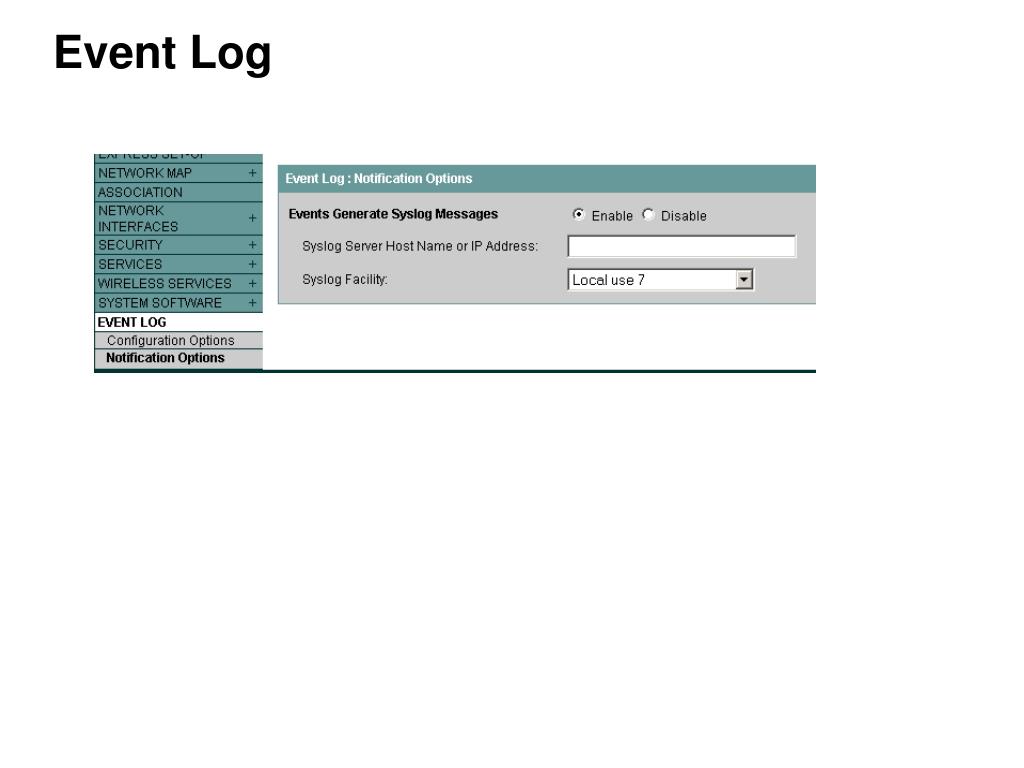Expand NETWORK INTERFACES plus icon
This screenshot has height=768, width=1024.
[x=252, y=218]
